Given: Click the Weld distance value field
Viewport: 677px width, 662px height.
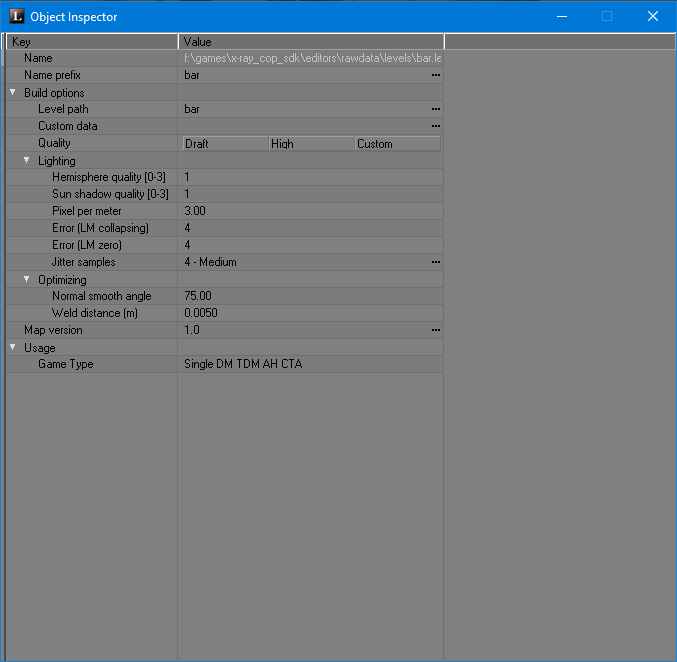Looking at the screenshot, I should point(310,313).
